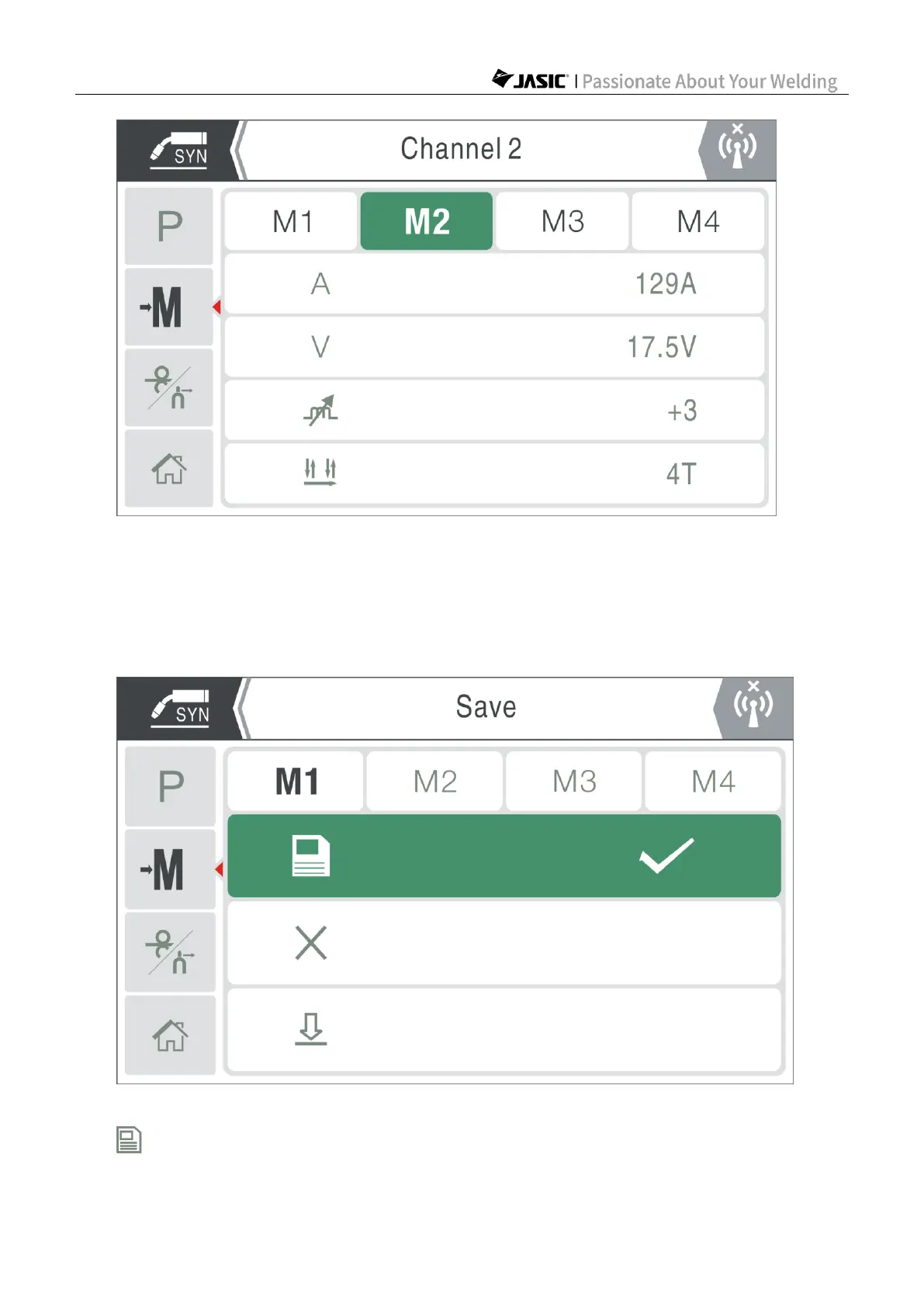Confirm save with the white checkmark
The width and height of the screenshot is (924, 1307).
[666, 856]
